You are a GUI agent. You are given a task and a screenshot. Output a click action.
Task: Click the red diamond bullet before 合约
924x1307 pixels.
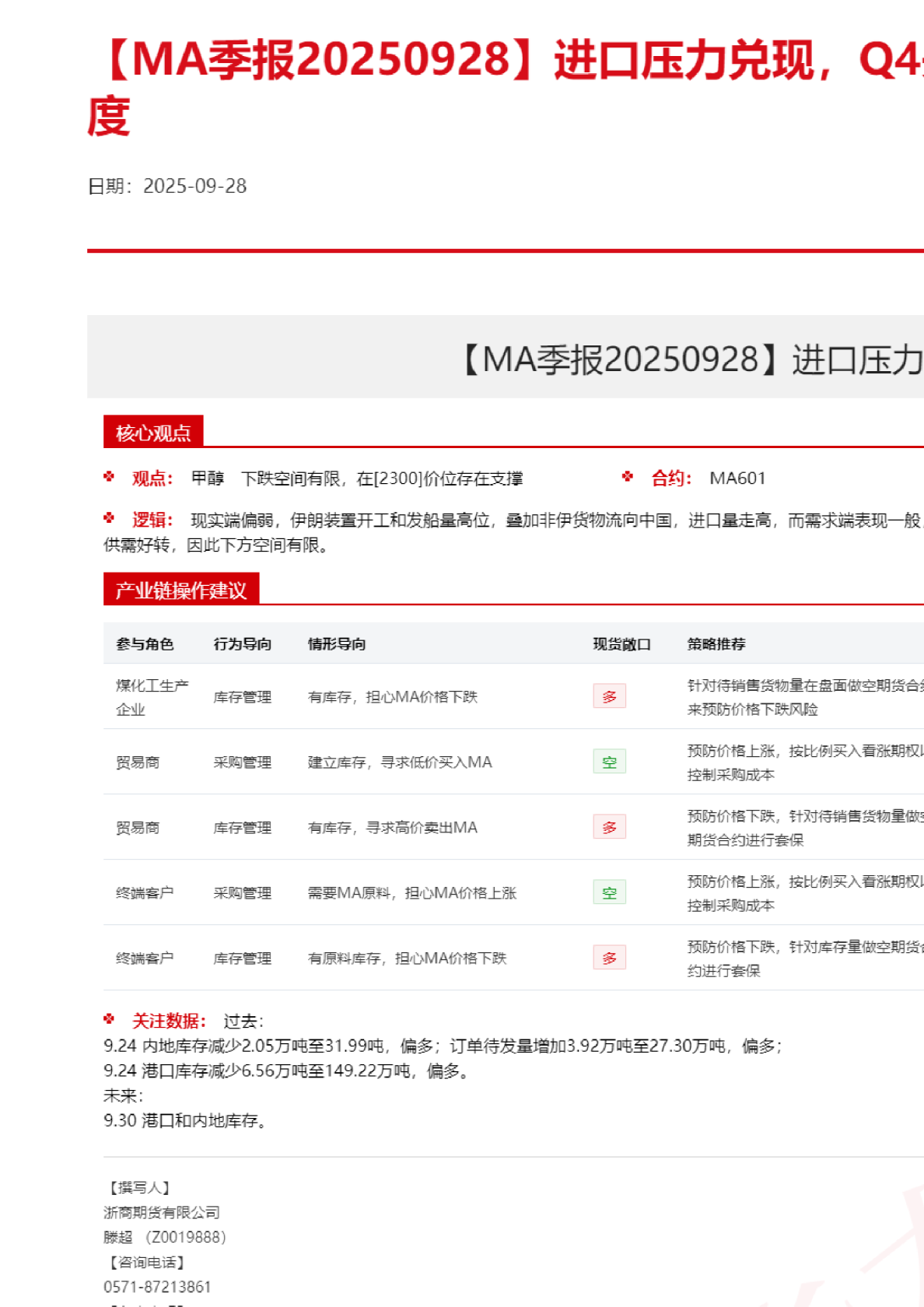pos(628,477)
